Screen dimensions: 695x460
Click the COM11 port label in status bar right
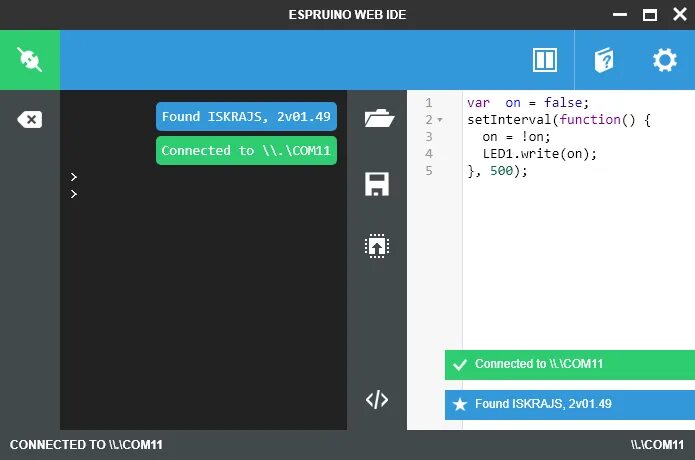(x=657, y=445)
